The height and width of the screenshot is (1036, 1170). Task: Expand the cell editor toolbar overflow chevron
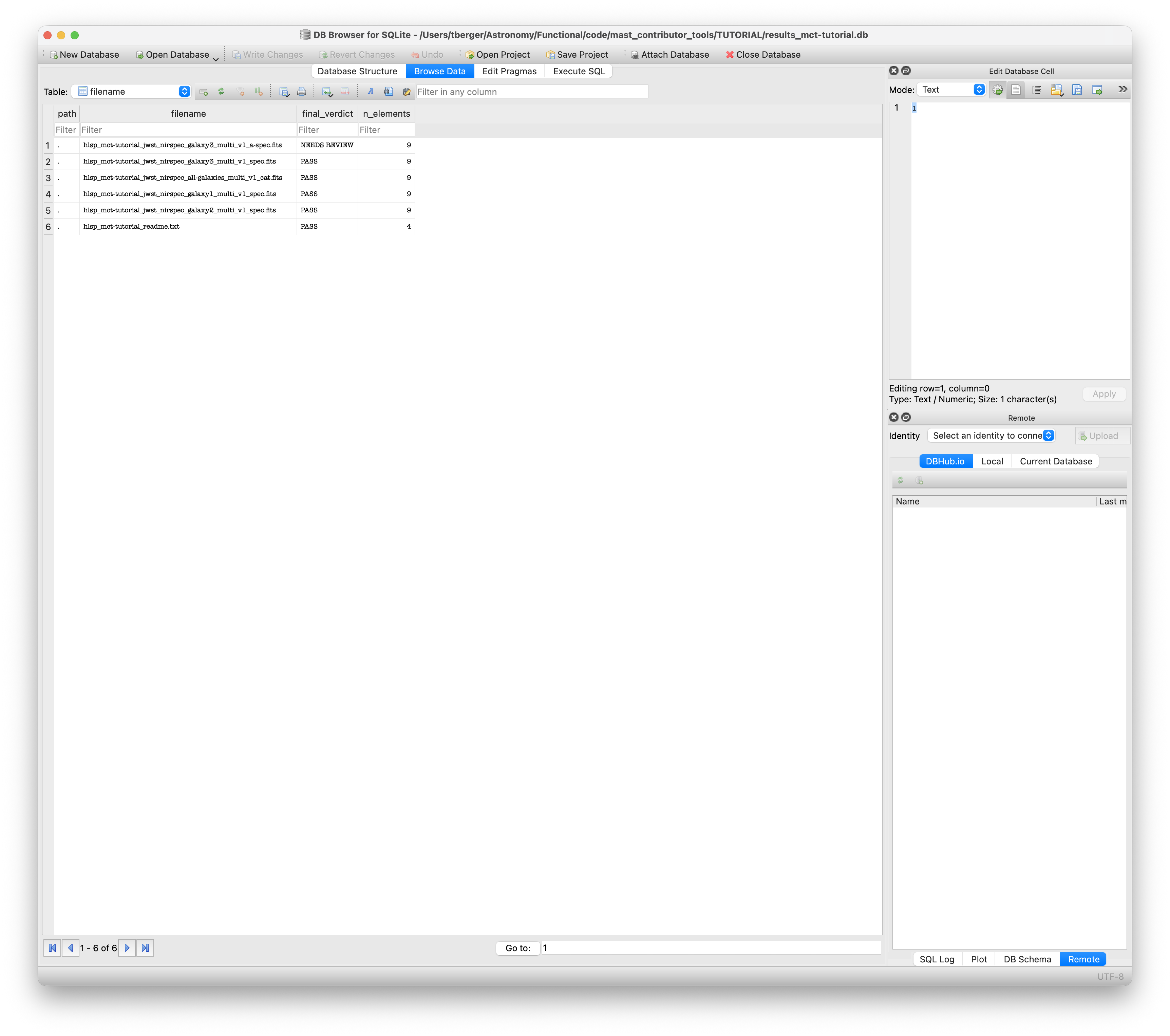click(x=1122, y=89)
